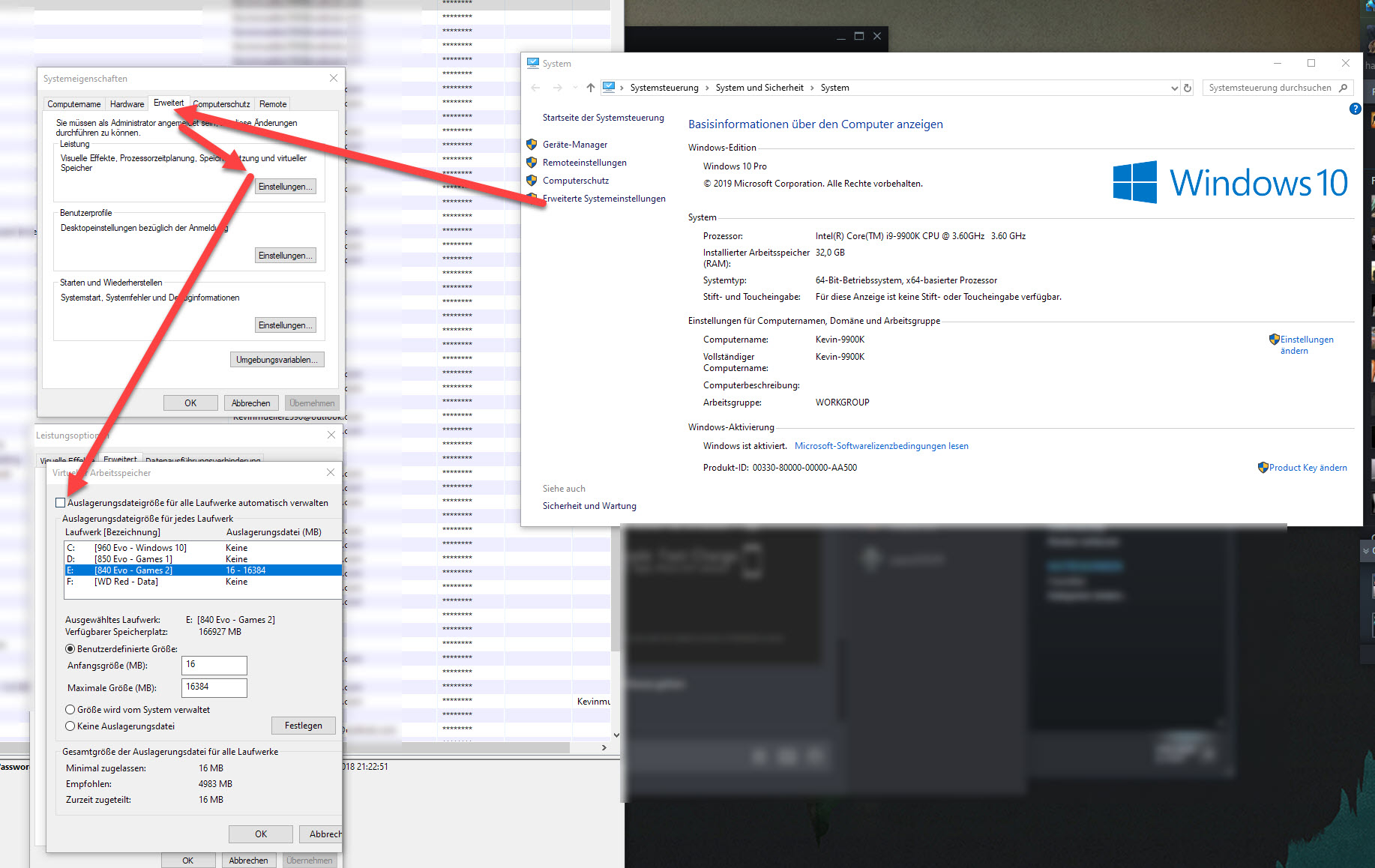Open Microsoft-Softwarelizenzbedingungen lesen link
This screenshot has height=868, width=1375.
pos(882,446)
